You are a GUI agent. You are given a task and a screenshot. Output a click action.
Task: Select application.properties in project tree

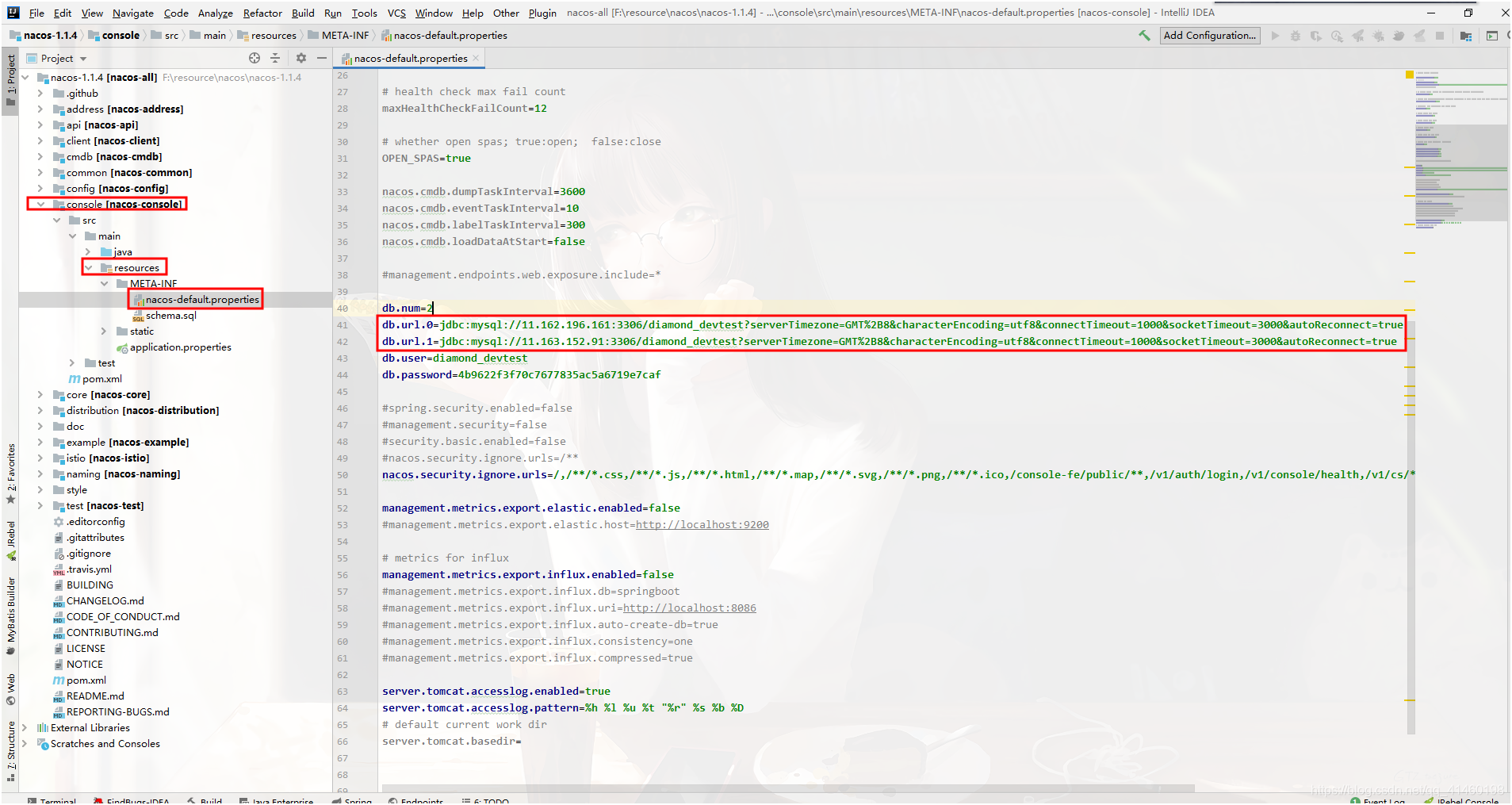pos(174,347)
